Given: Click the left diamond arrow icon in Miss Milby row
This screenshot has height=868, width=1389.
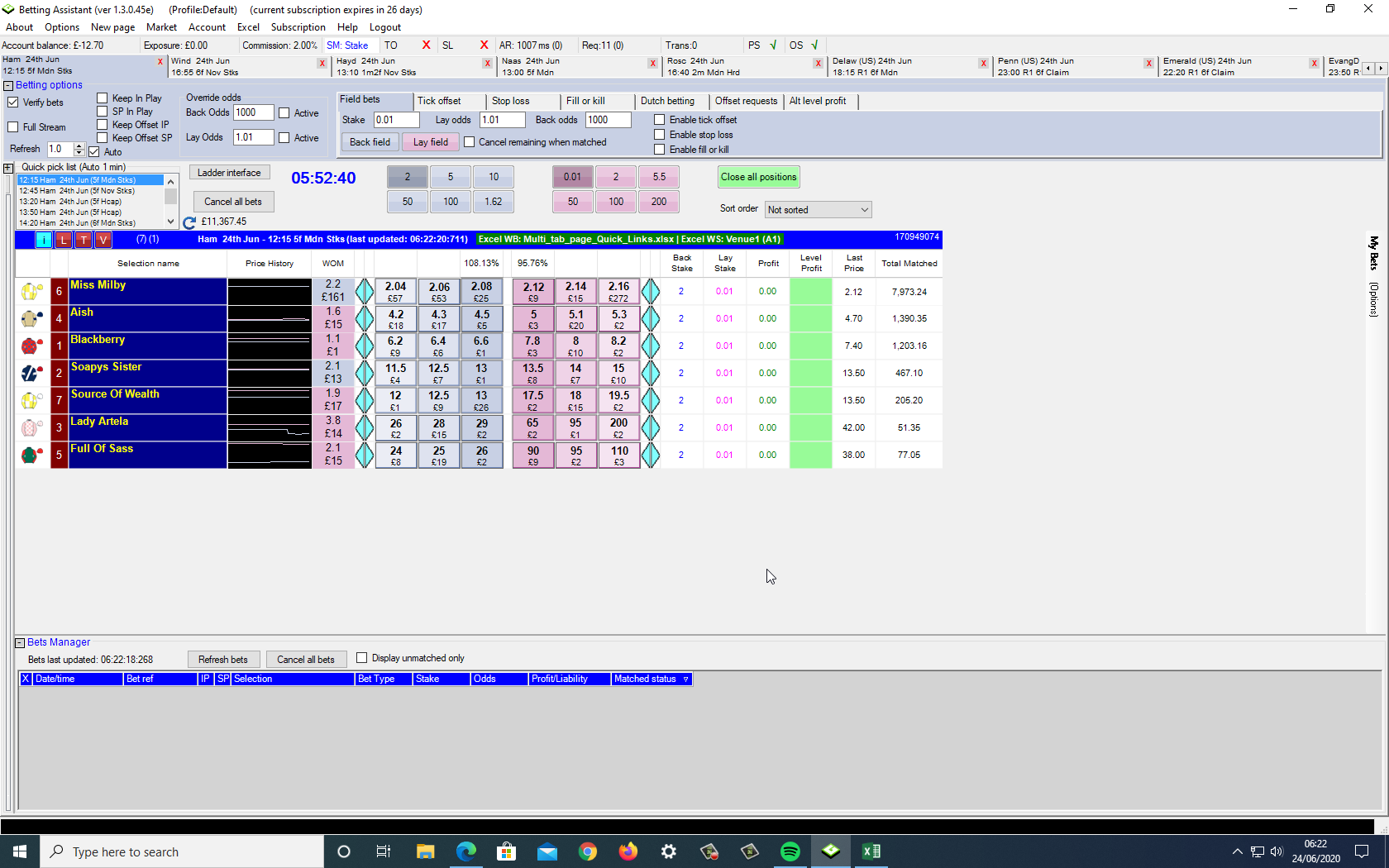Looking at the screenshot, I should point(365,291).
